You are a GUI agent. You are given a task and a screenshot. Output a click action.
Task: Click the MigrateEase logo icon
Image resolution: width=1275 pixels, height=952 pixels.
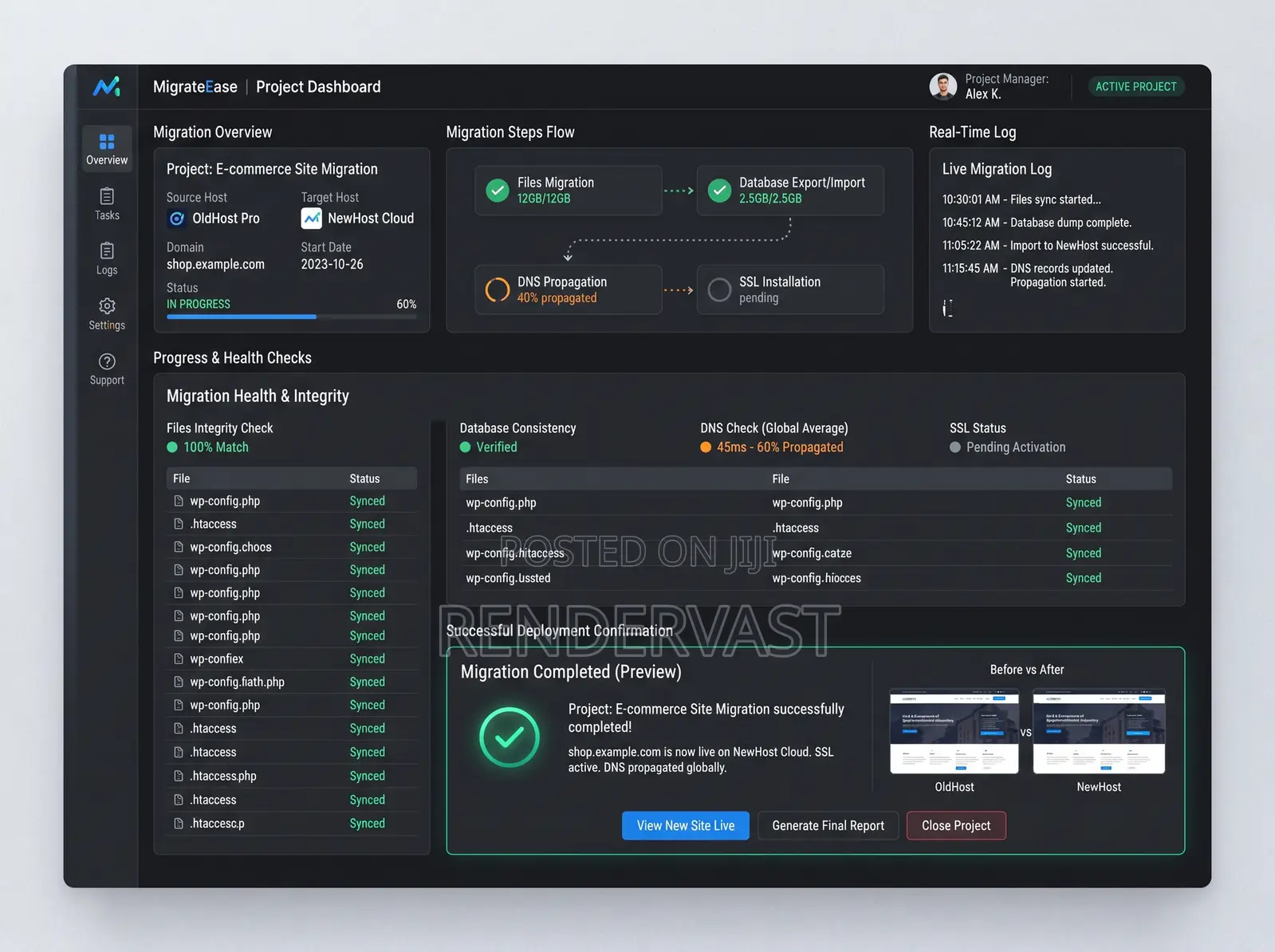click(x=106, y=86)
